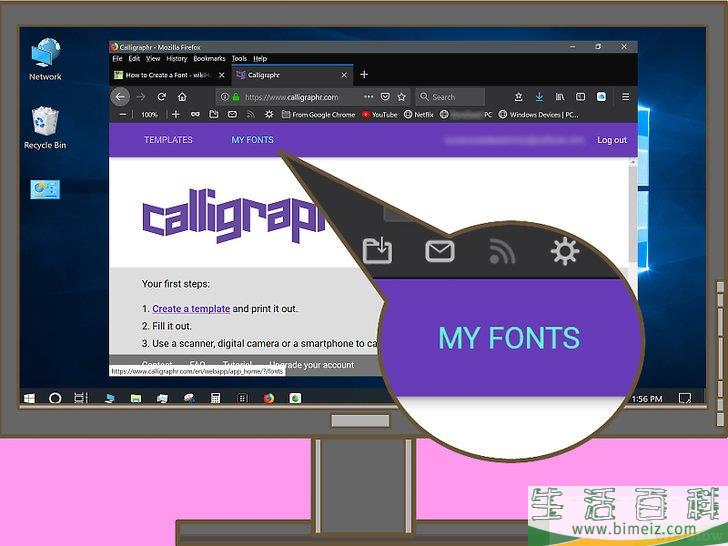
Task: Open the View menu
Action: [x=153, y=58]
